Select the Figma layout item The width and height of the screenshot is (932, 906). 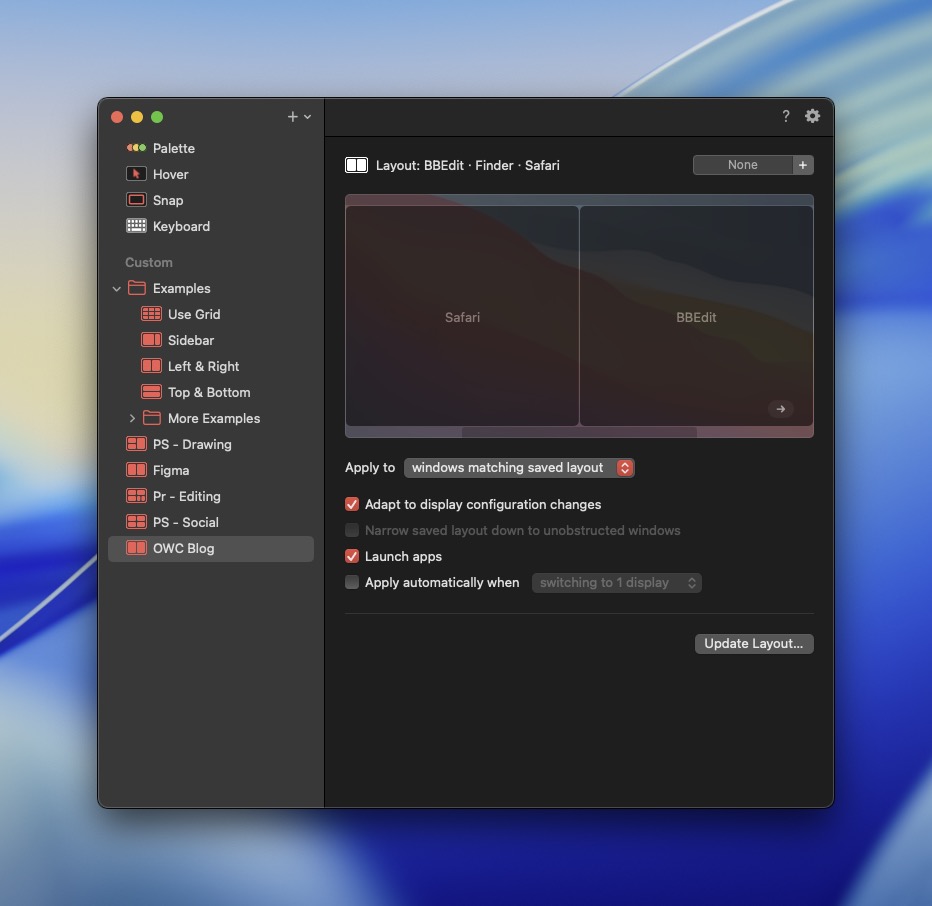coord(171,470)
